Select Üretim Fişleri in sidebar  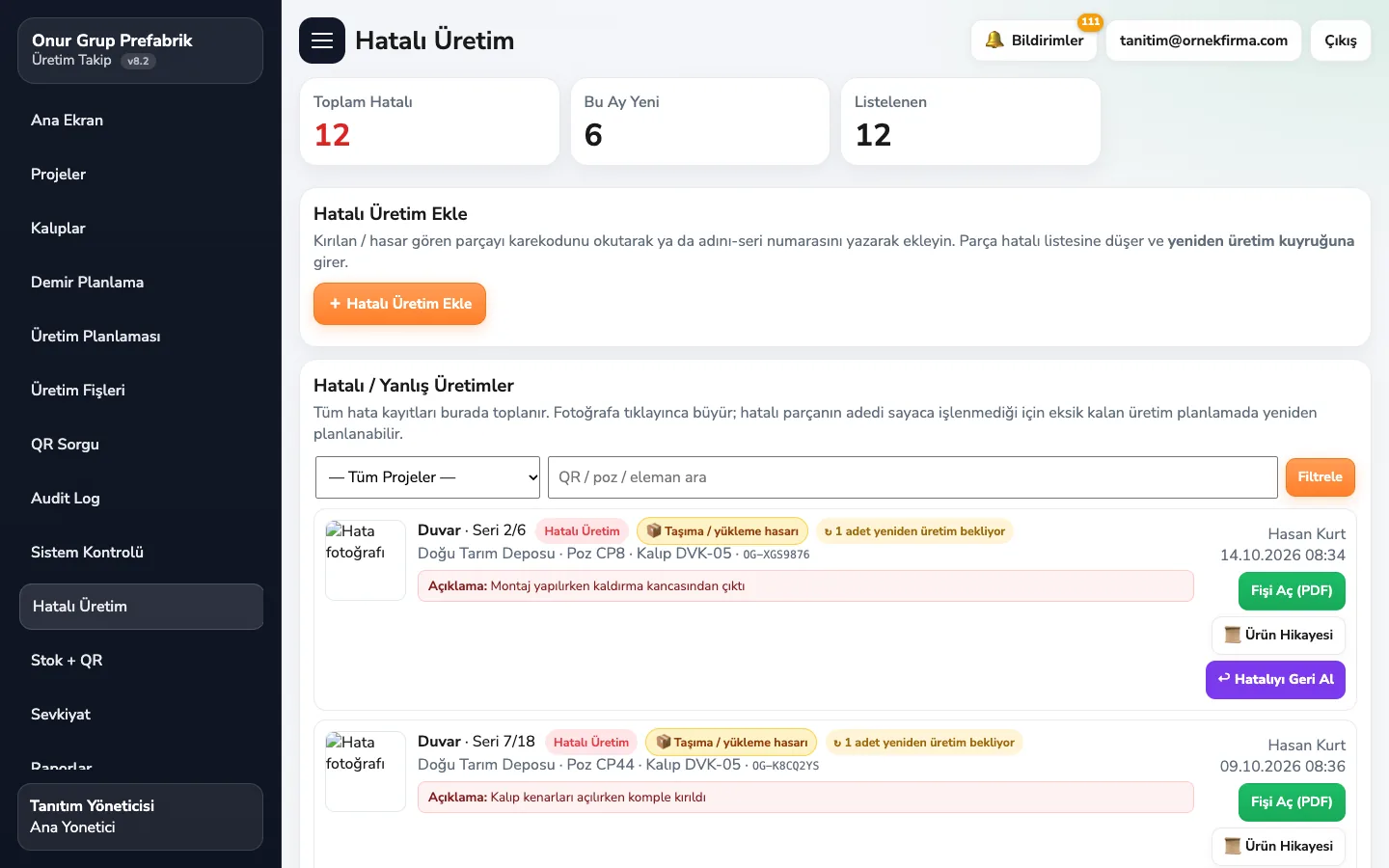(x=141, y=391)
